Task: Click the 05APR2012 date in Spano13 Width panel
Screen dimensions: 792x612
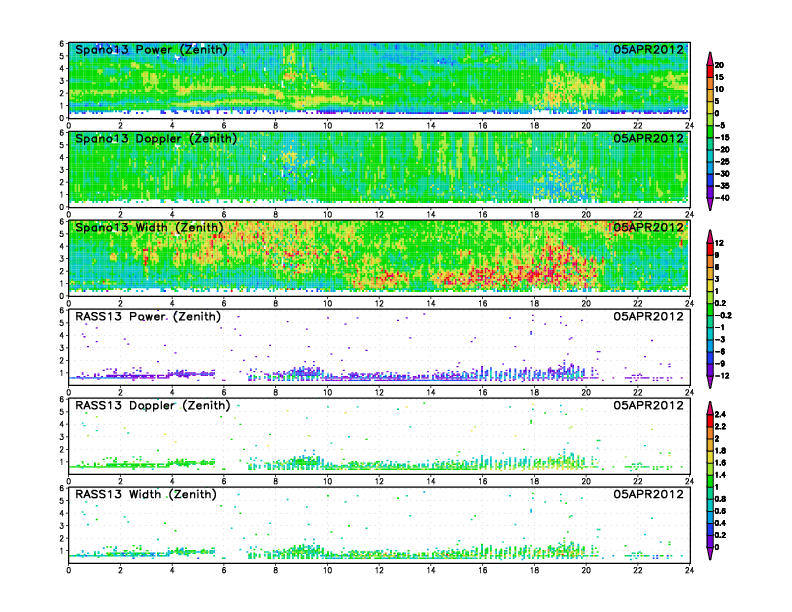Action: [x=648, y=228]
